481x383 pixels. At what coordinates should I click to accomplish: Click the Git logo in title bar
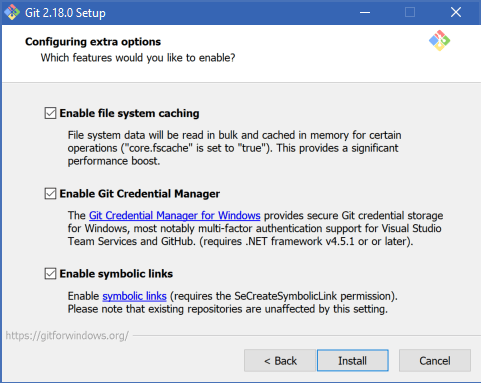pos(12,12)
